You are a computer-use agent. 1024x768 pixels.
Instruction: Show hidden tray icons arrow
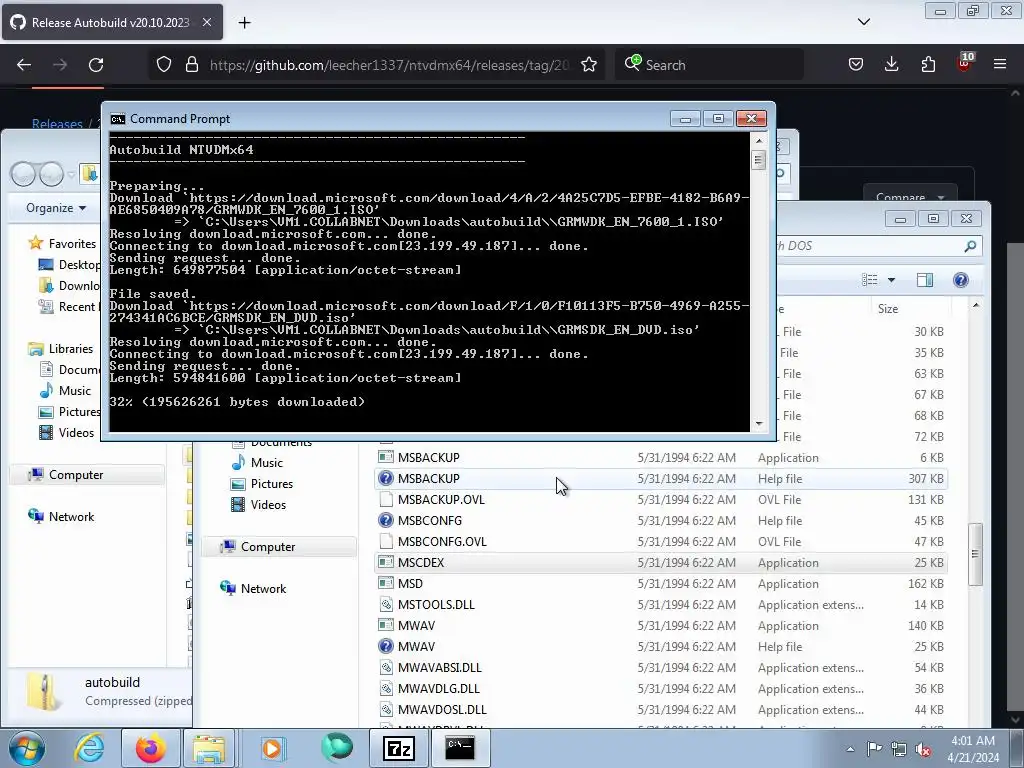click(x=850, y=749)
